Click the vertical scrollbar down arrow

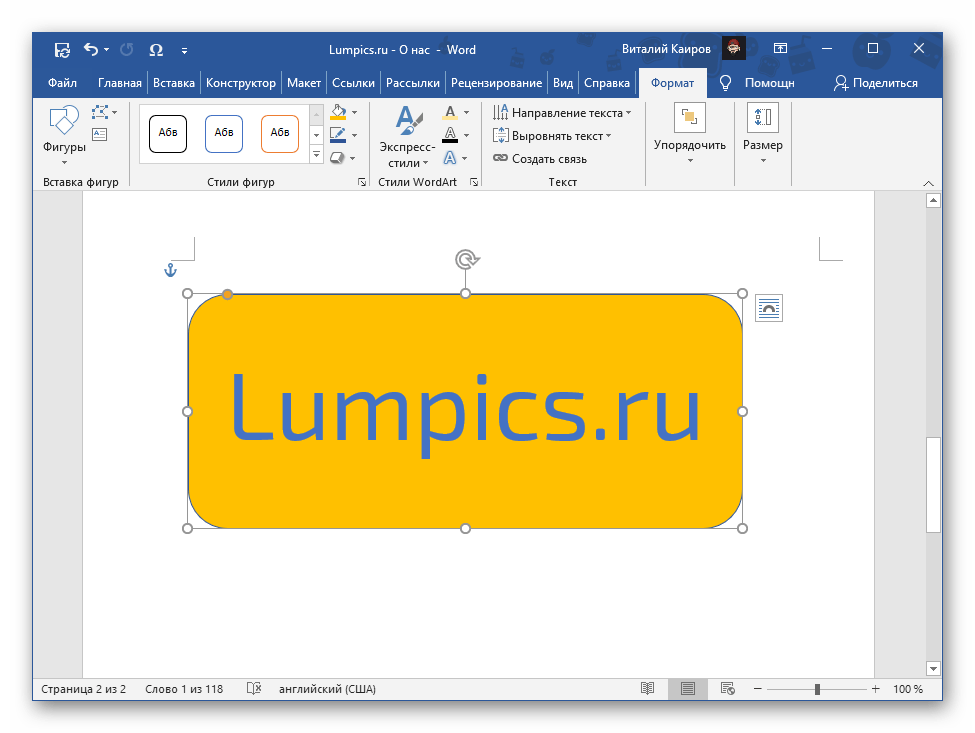pos(933,669)
